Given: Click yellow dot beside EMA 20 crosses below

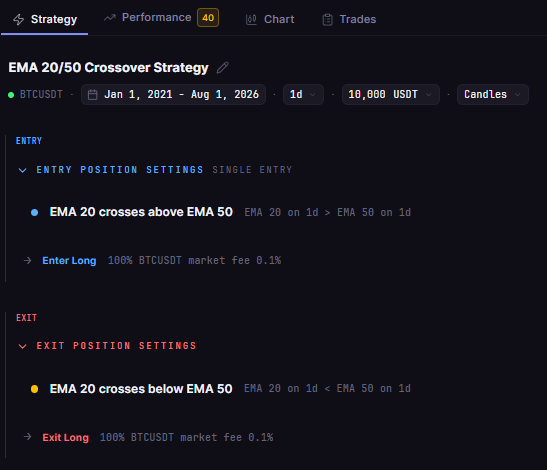Looking at the screenshot, I should (x=34, y=389).
